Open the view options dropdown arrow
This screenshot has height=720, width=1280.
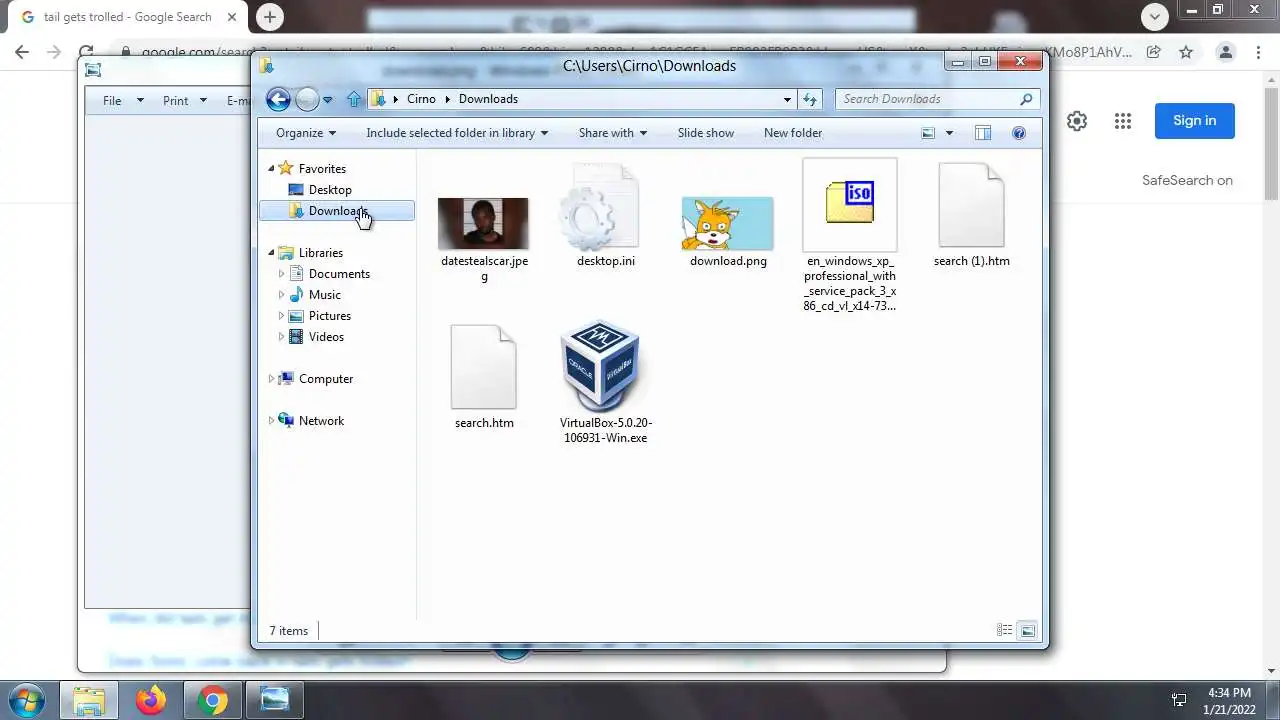coord(949,133)
